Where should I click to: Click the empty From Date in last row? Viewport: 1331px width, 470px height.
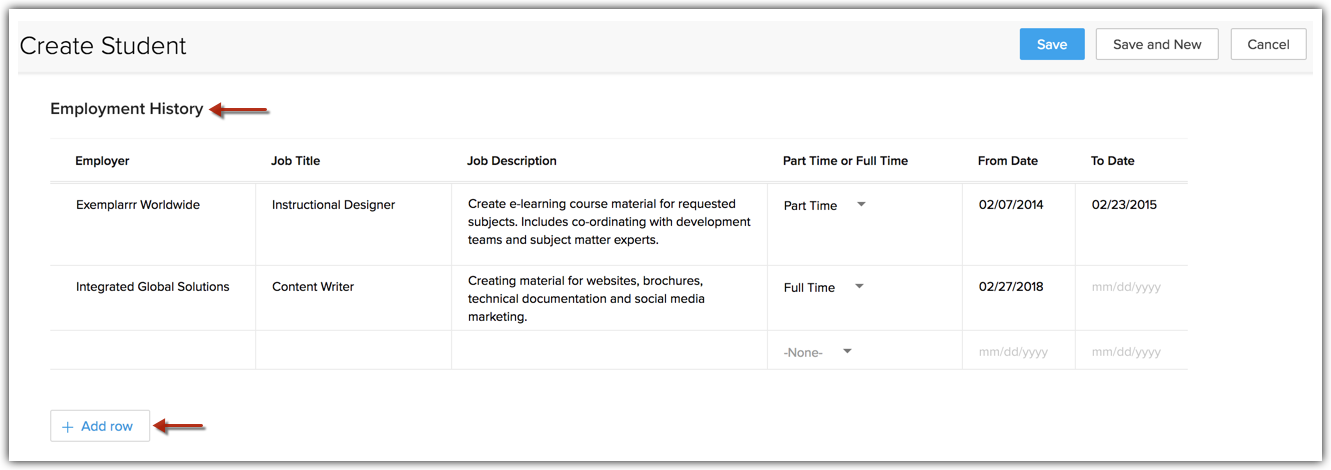[x=1013, y=352]
